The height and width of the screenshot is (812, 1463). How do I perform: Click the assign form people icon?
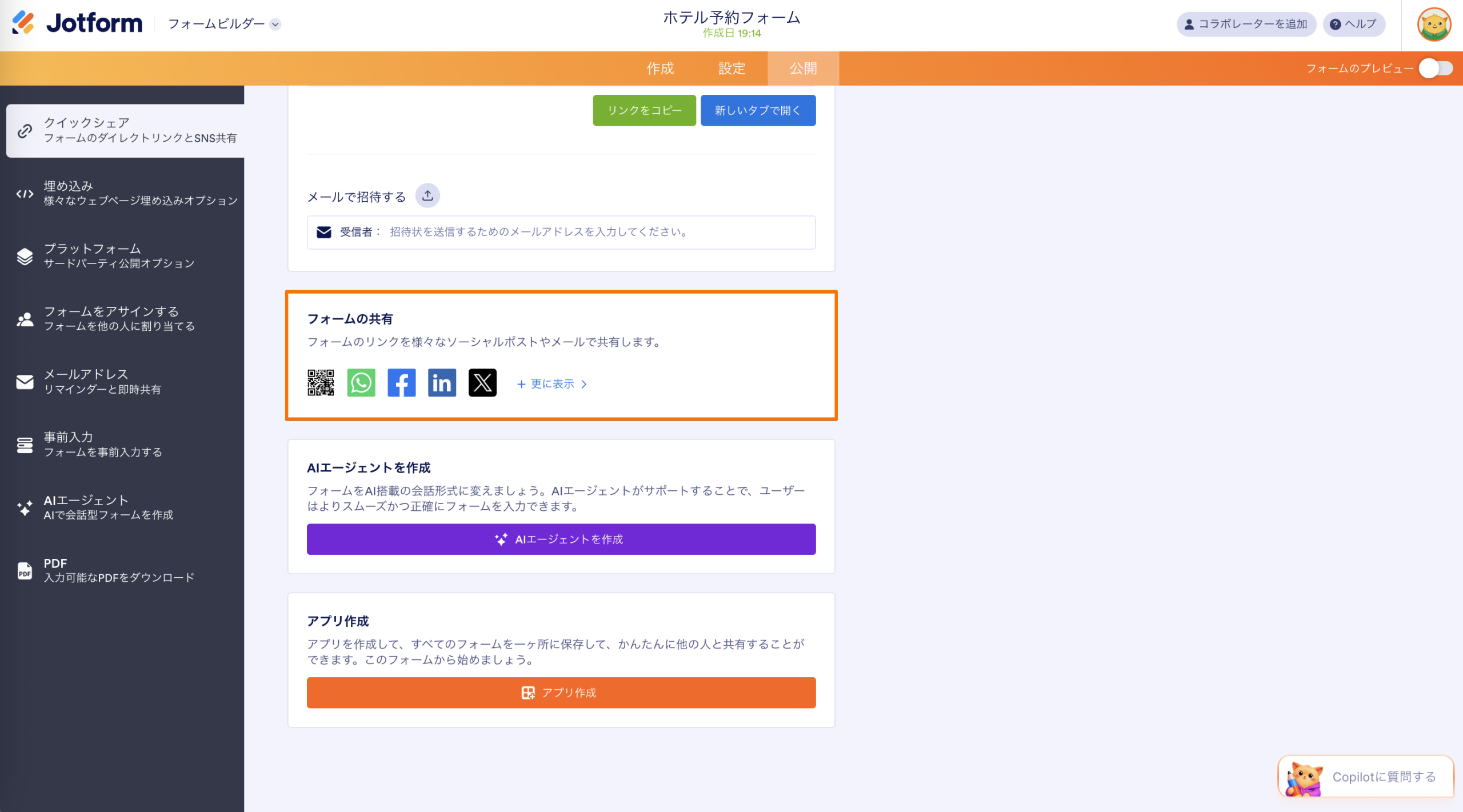click(x=25, y=319)
